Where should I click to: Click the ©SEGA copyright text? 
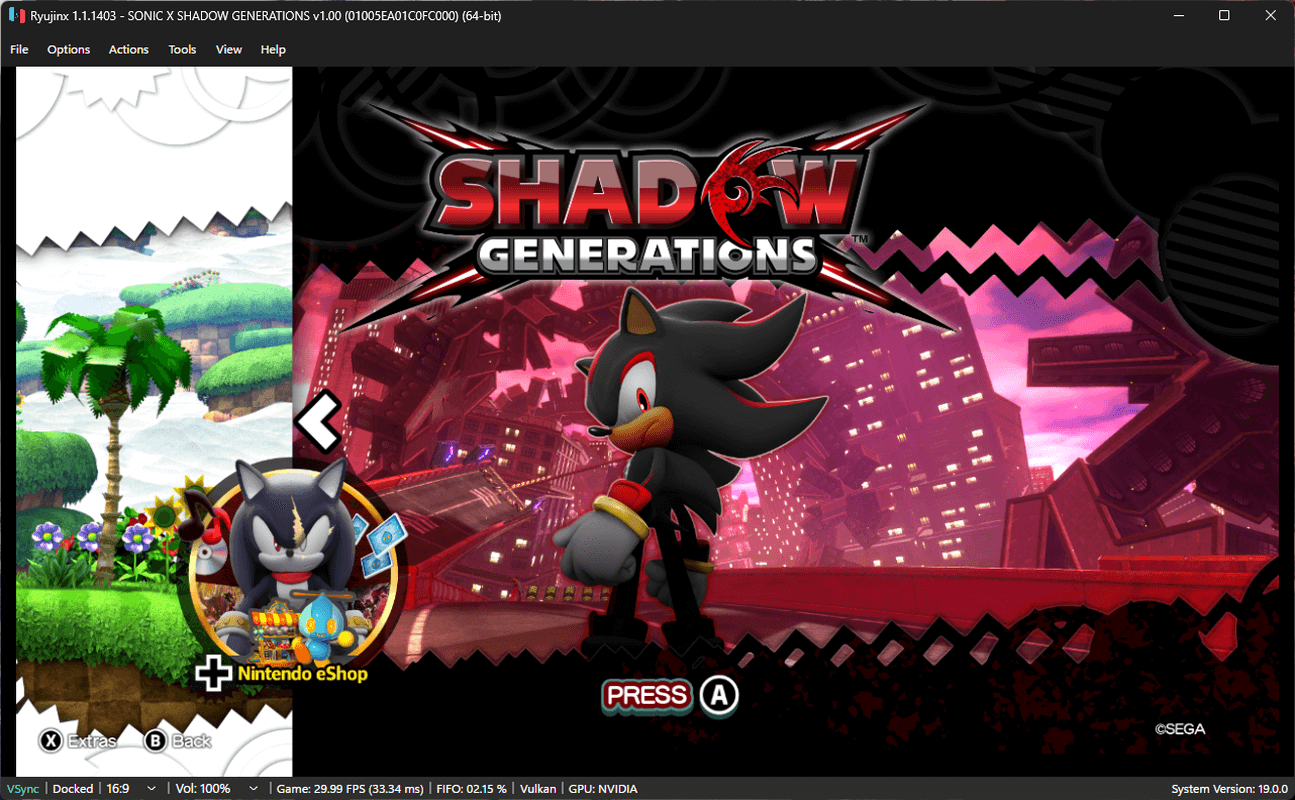1180,729
